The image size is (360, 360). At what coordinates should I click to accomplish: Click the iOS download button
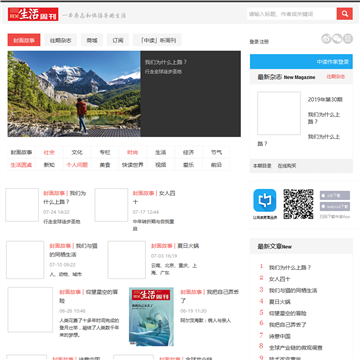[335, 195]
